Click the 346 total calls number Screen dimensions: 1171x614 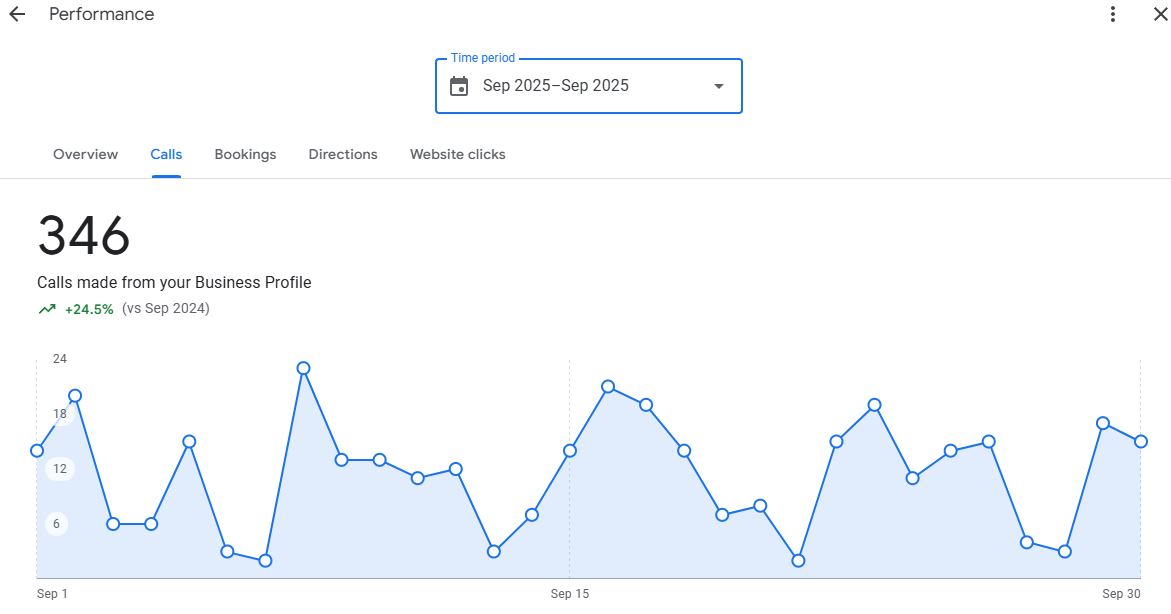click(x=84, y=236)
